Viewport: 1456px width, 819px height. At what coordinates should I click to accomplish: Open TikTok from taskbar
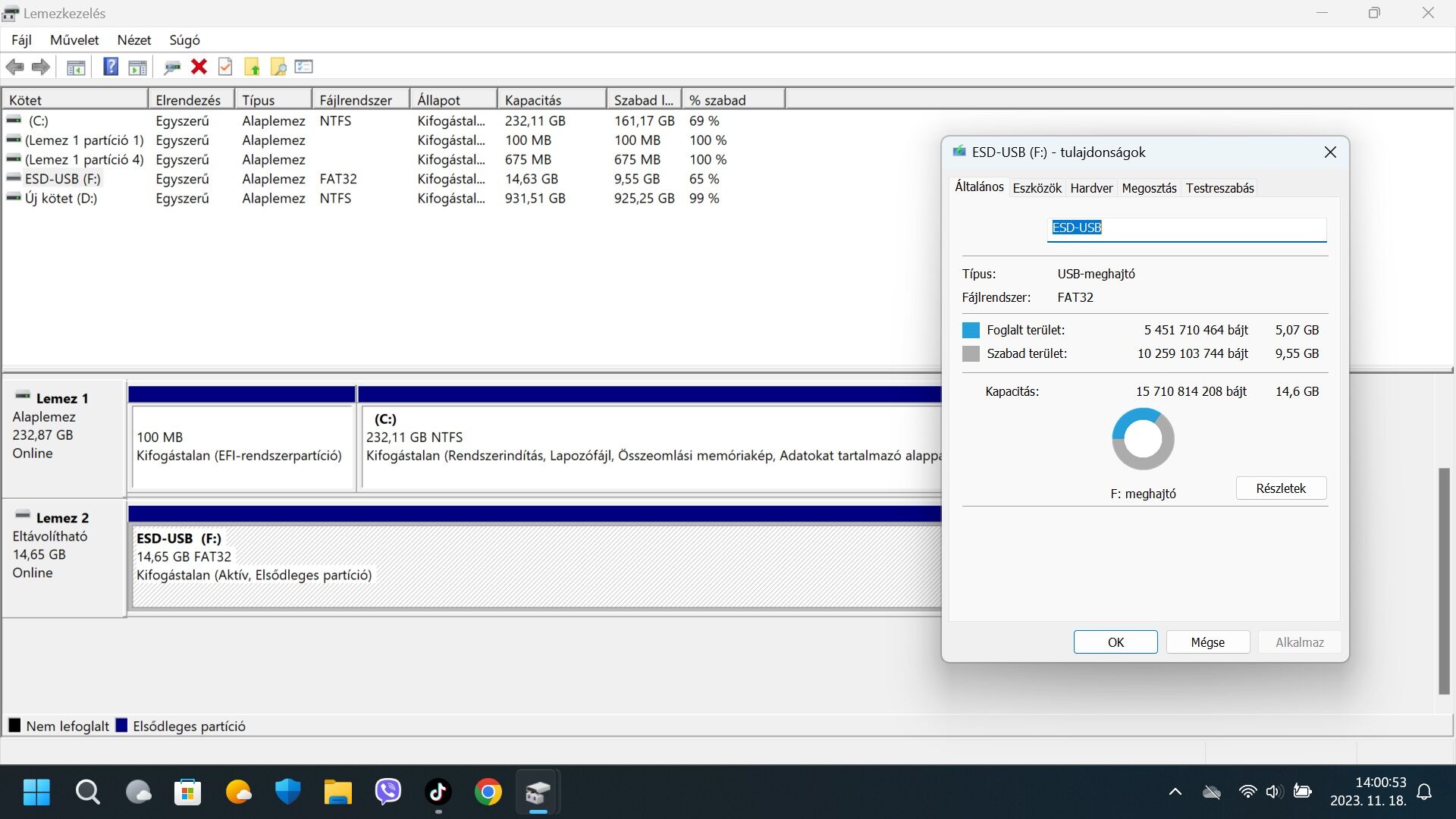click(438, 792)
